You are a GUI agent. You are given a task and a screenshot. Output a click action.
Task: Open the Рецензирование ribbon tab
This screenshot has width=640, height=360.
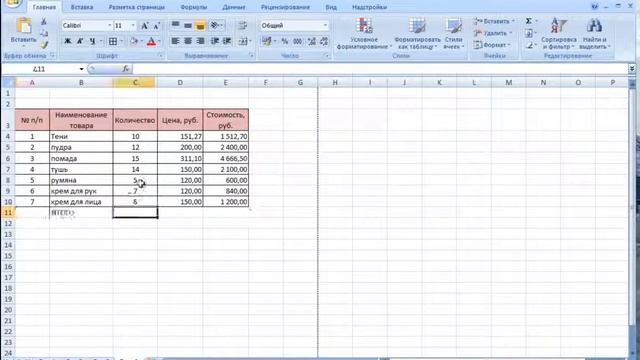pos(285,7)
